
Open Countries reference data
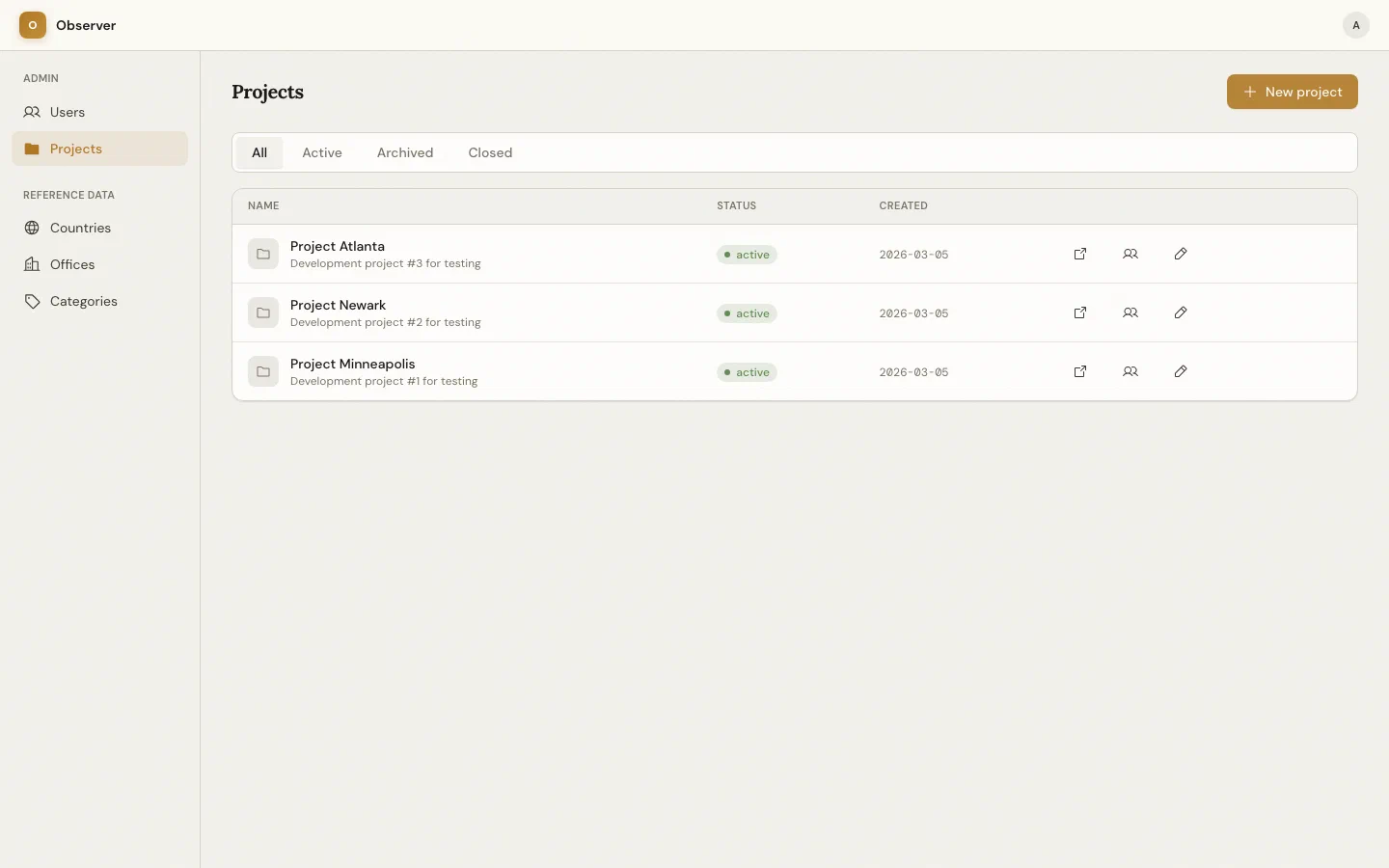tap(80, 228)
